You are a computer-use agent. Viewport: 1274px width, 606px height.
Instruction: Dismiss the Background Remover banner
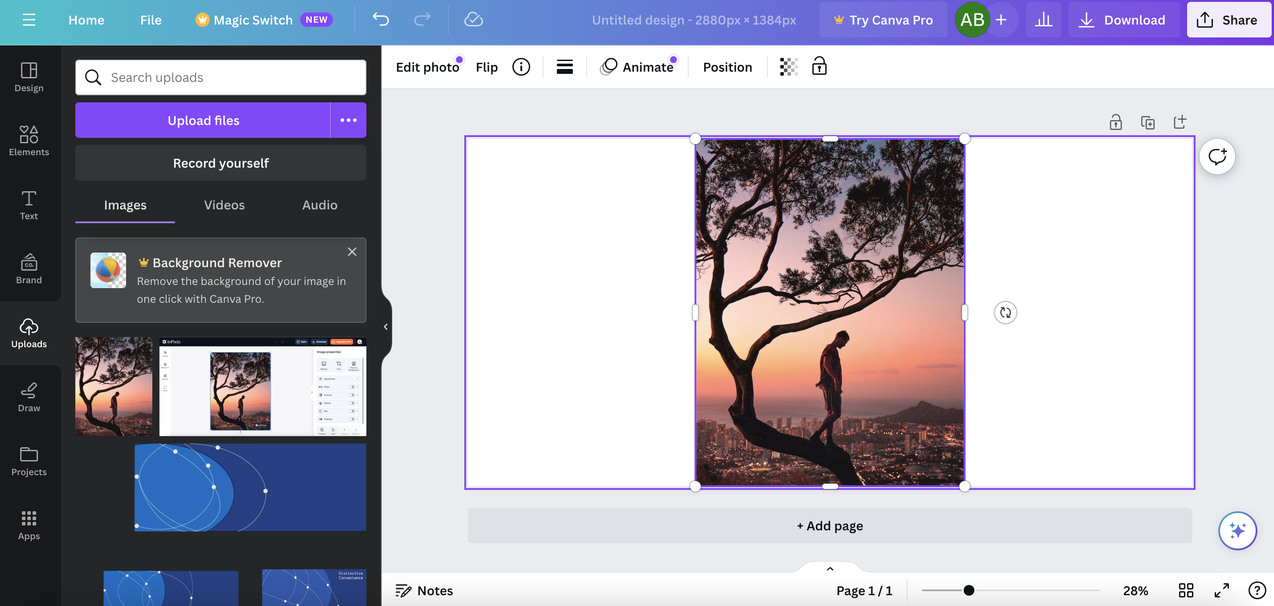(352, 252)
